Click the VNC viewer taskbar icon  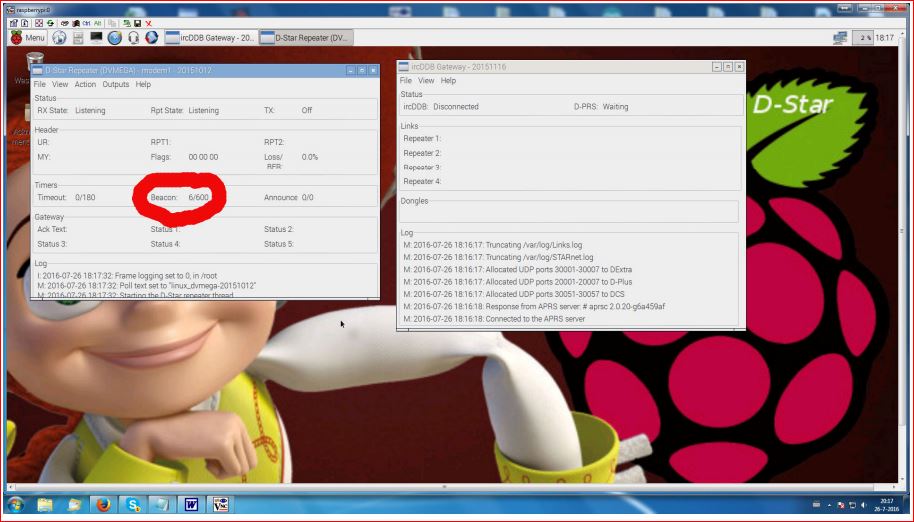[x=220, y=504]
